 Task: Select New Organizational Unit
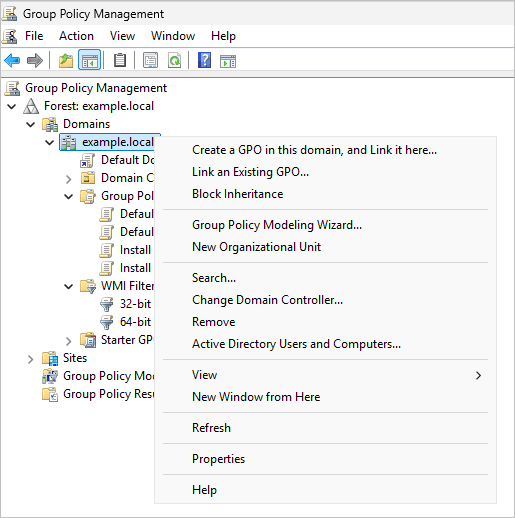256,247
